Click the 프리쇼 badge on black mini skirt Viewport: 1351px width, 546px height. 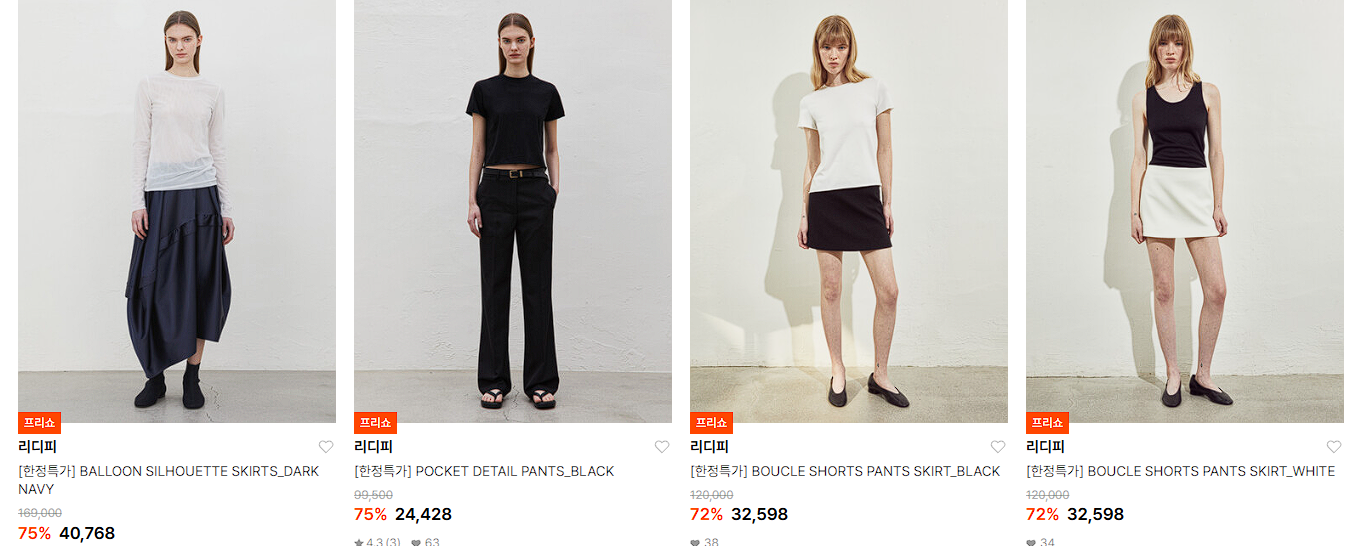[x=711, y=423]
